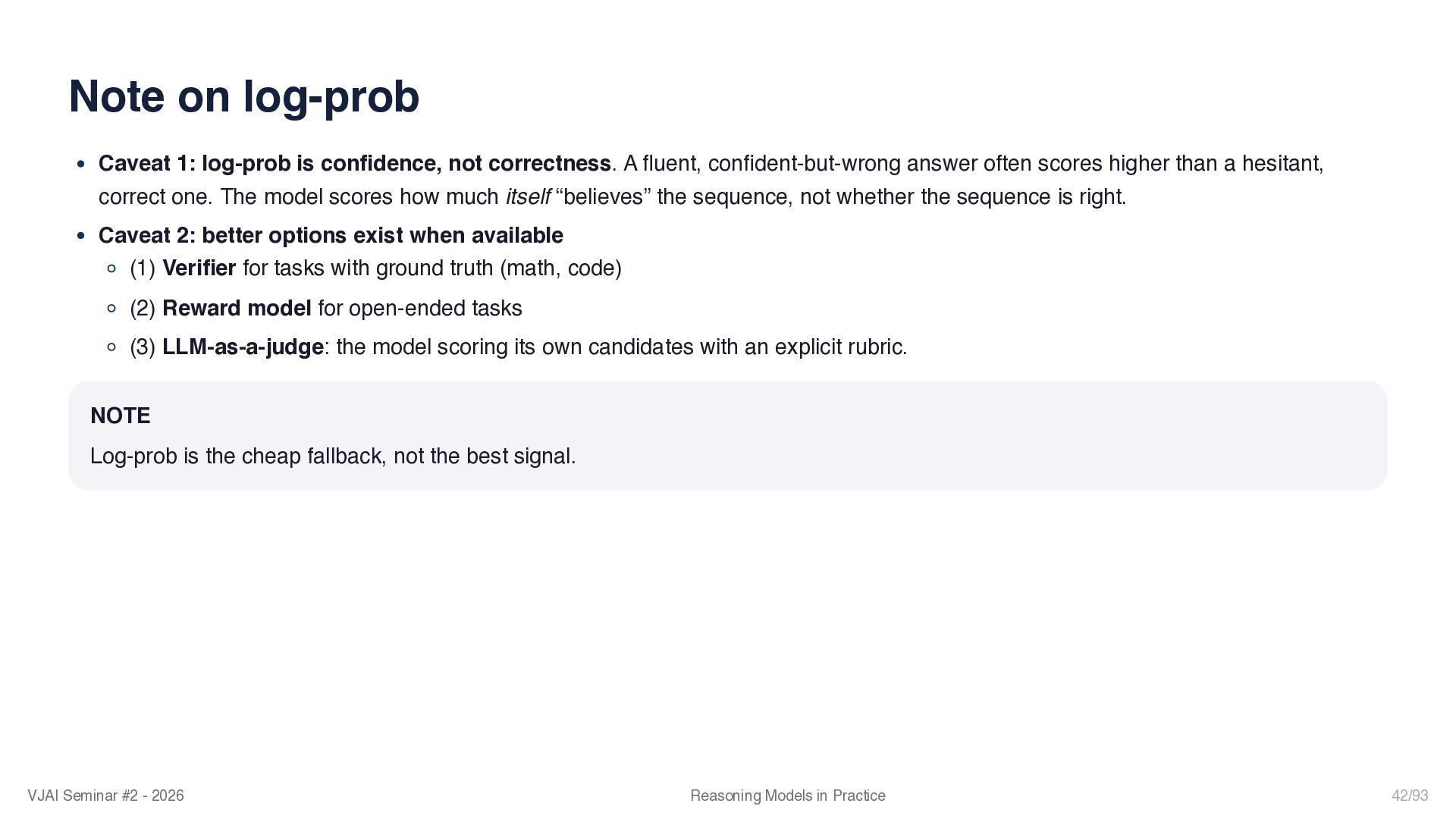Click the bold "LLM-as-a-judge" text
The width and height of the screenshot is (1456, 819).
(243, 347)
